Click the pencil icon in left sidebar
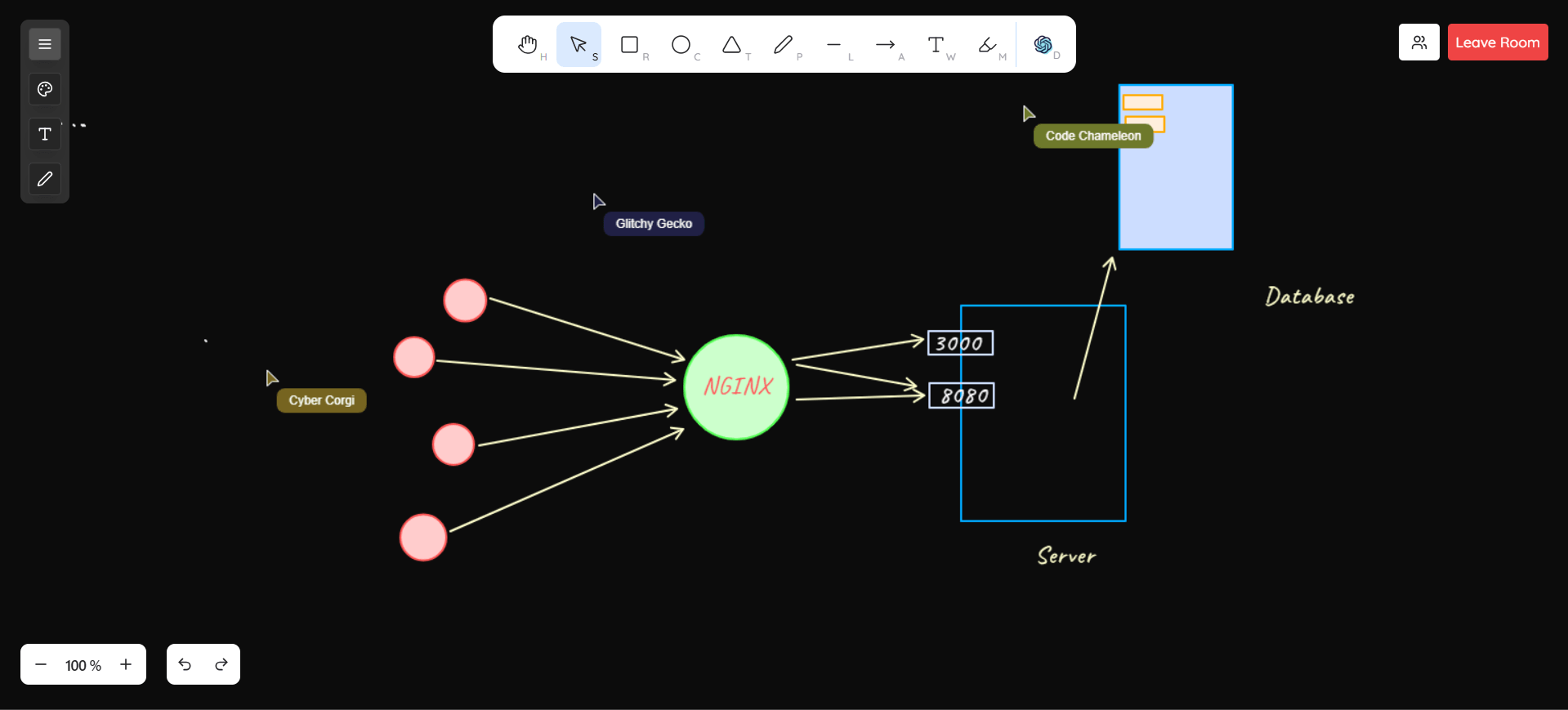Image resolution: width=1568 pixels, height=710 pixels. (45, 179)
